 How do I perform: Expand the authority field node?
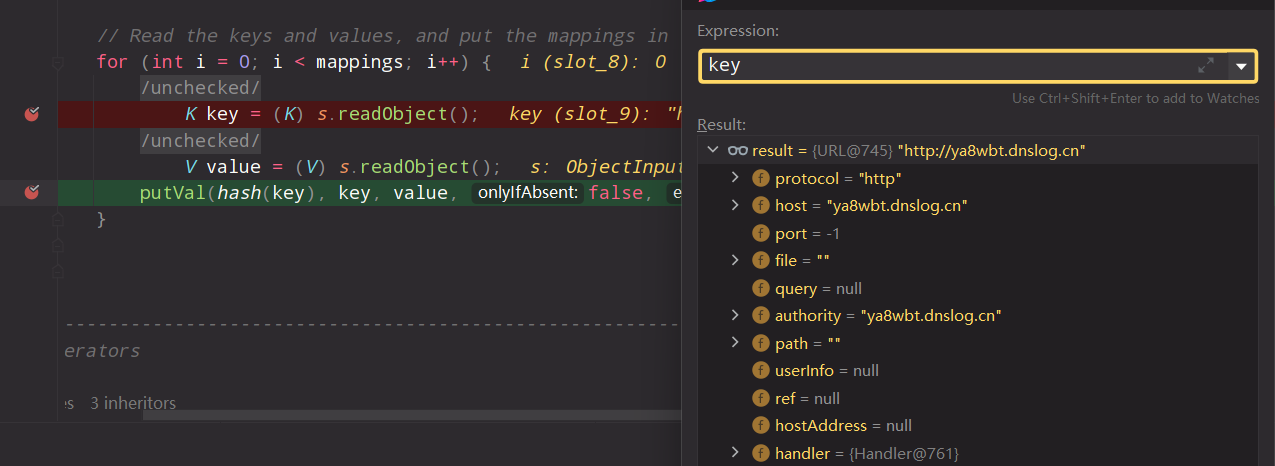(x=735, y=315)
